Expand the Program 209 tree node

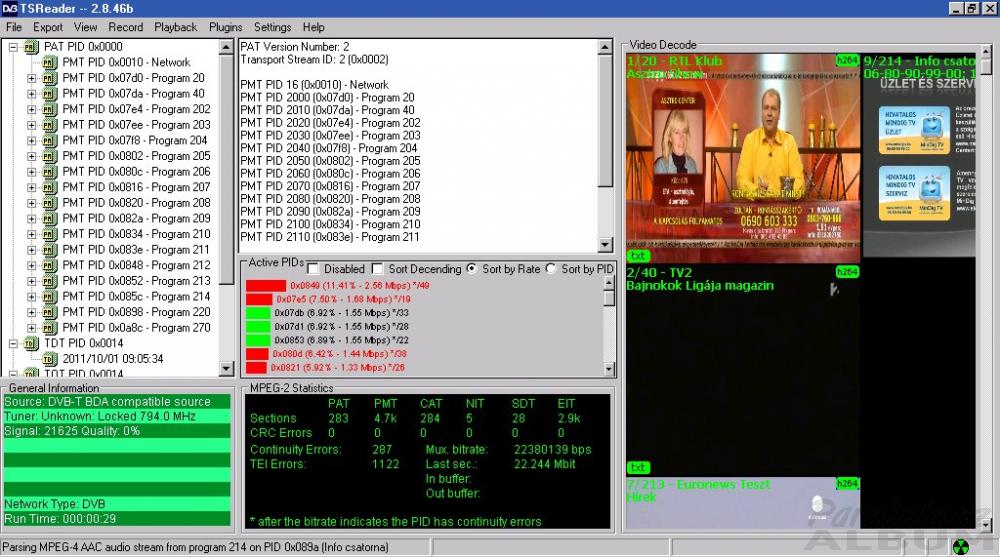point(32,219)
